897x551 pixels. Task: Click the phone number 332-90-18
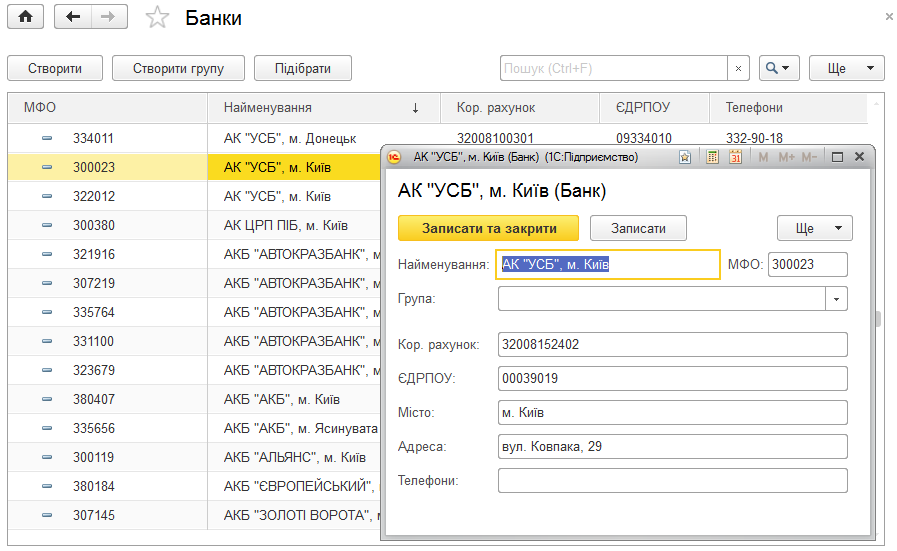(x=754, y=138)
